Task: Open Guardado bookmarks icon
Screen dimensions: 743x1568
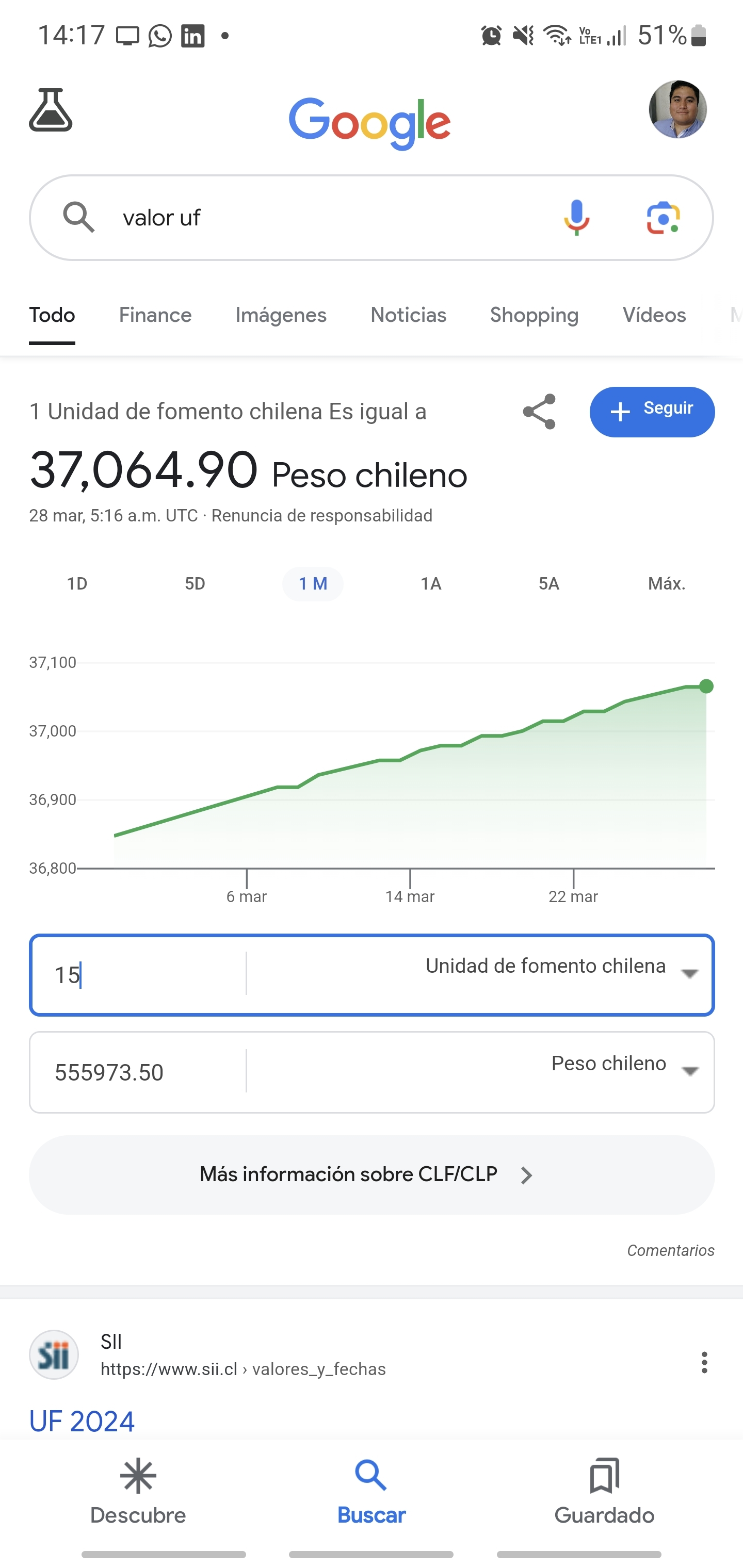Action: pos(604,1476)
